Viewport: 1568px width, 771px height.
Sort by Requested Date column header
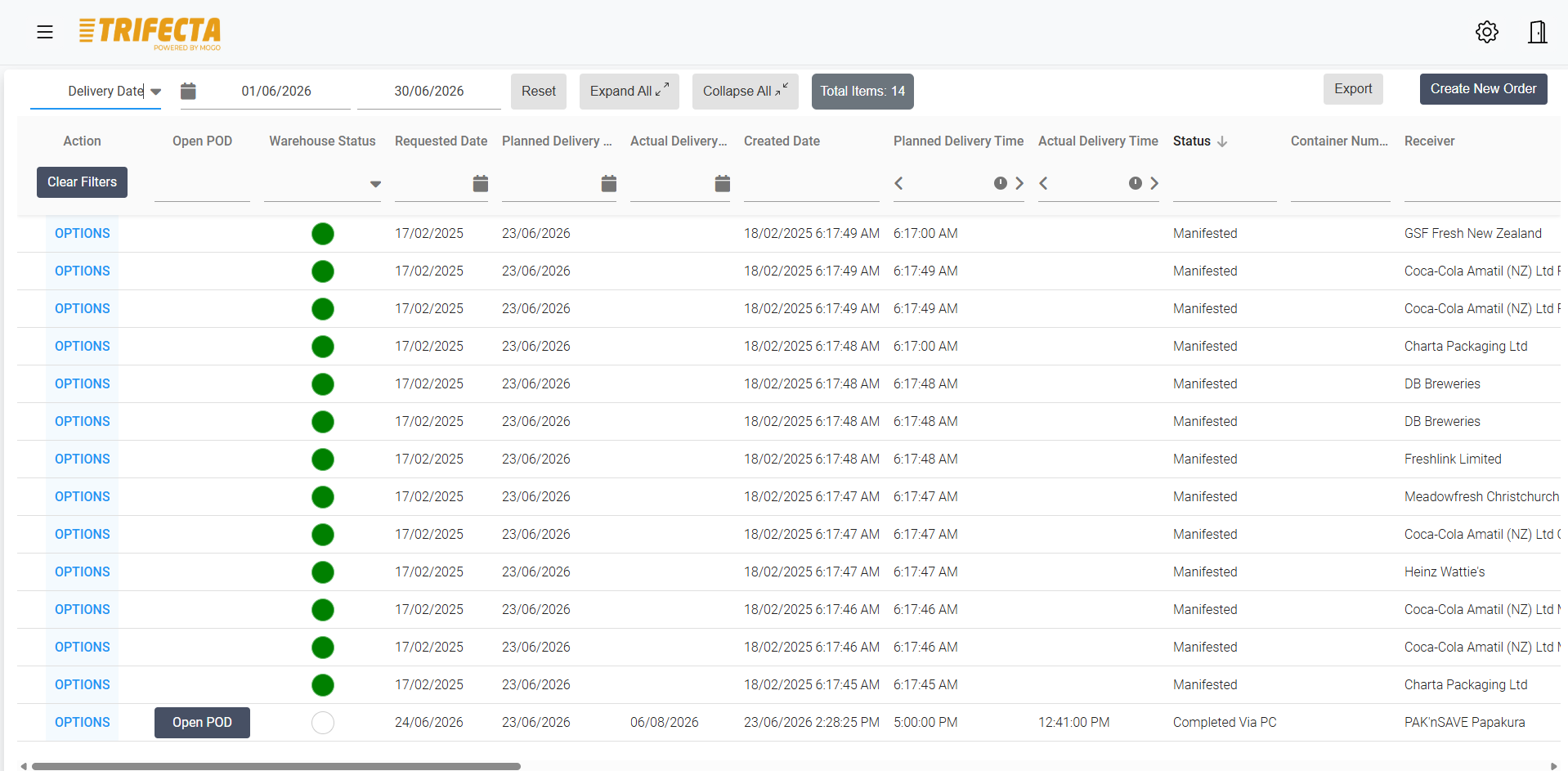441,141
